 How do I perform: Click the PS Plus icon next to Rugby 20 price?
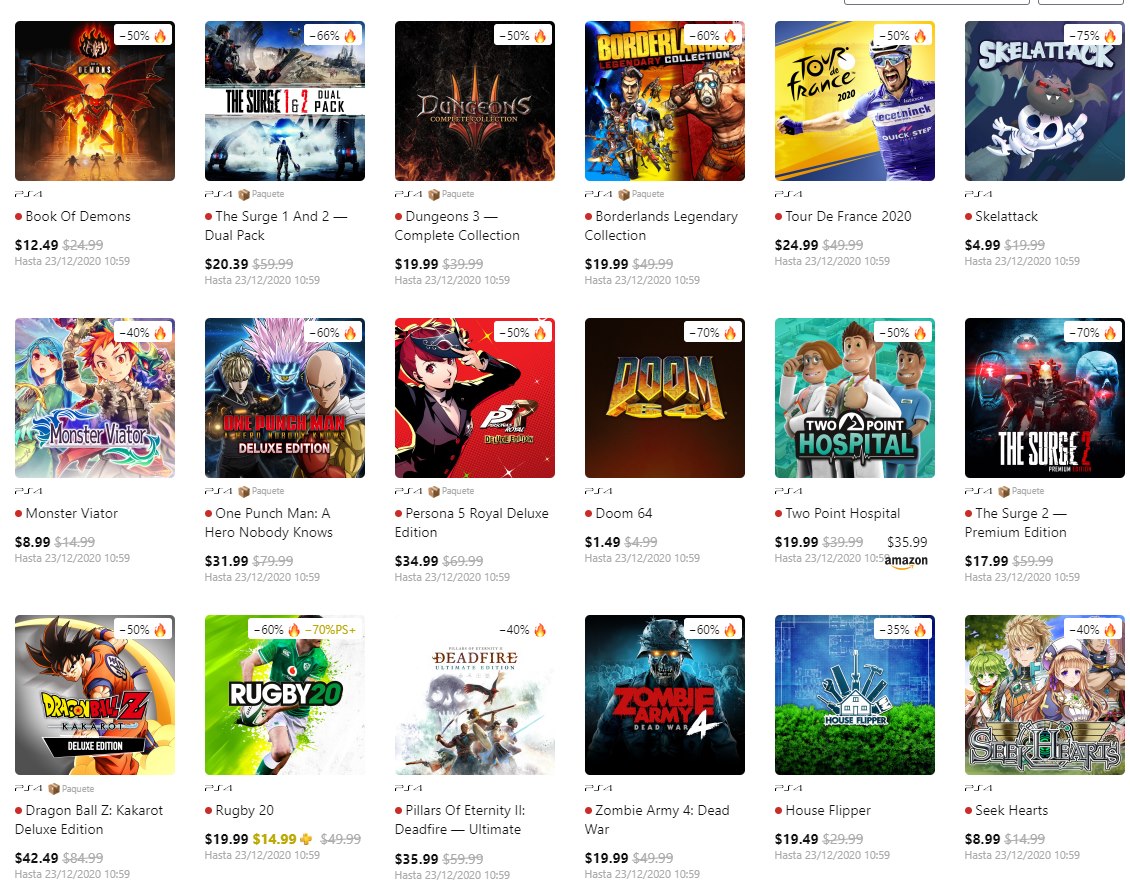tap(306, 839)
